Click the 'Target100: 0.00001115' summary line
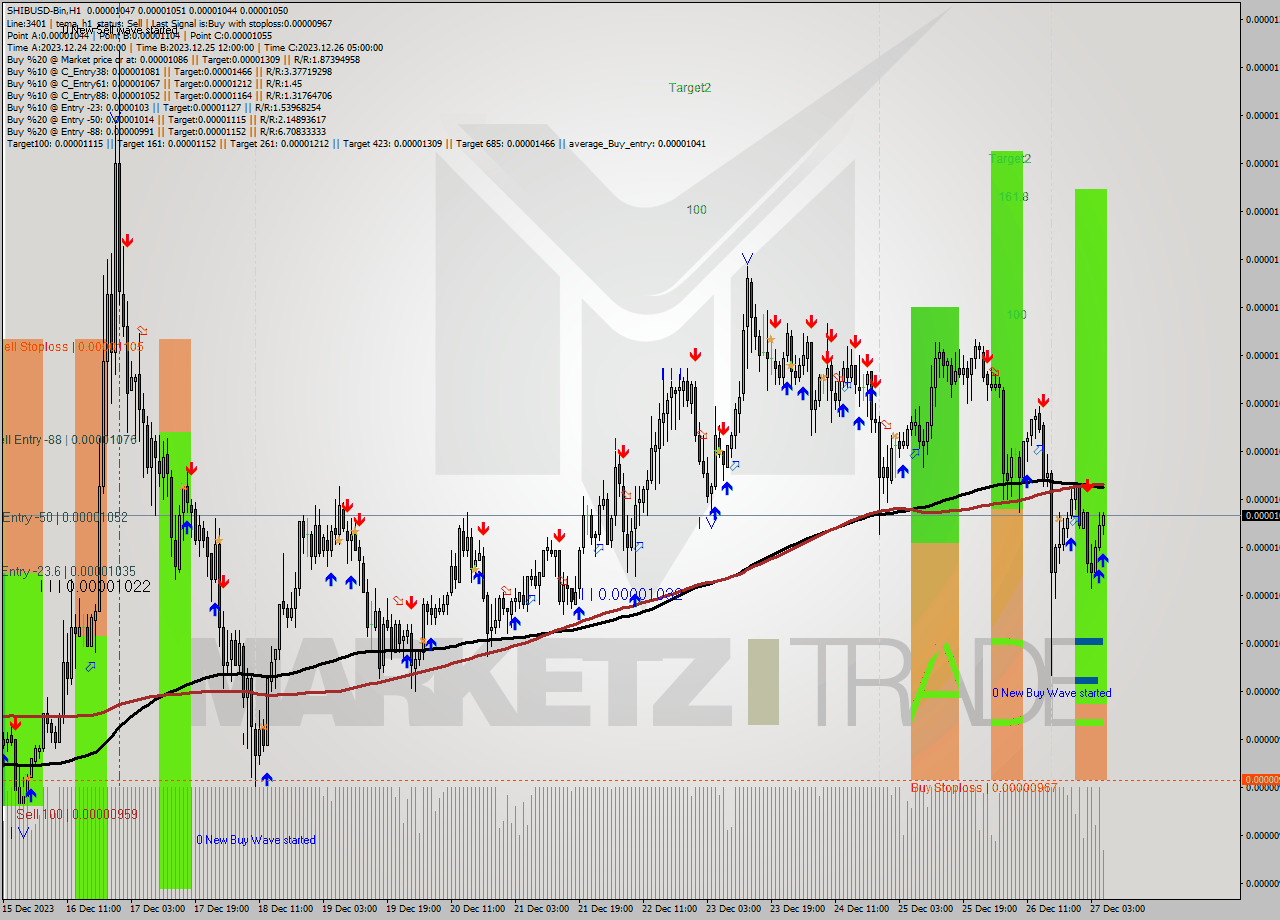The image size is (1280, 920). (356, 143)
